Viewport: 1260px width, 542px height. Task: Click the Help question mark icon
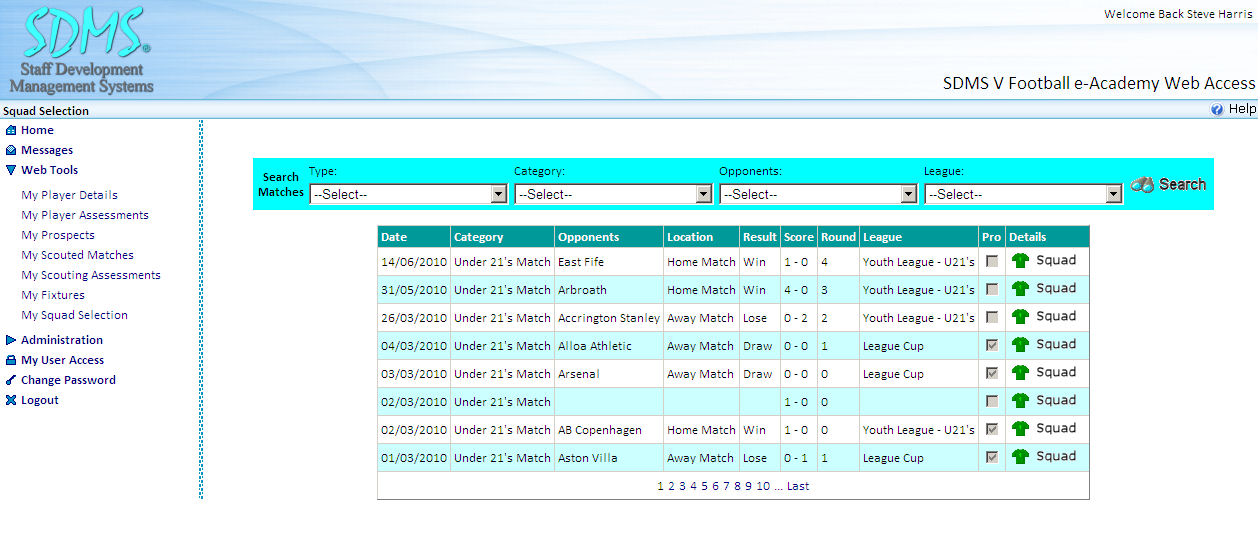[x=1217, y=110]
